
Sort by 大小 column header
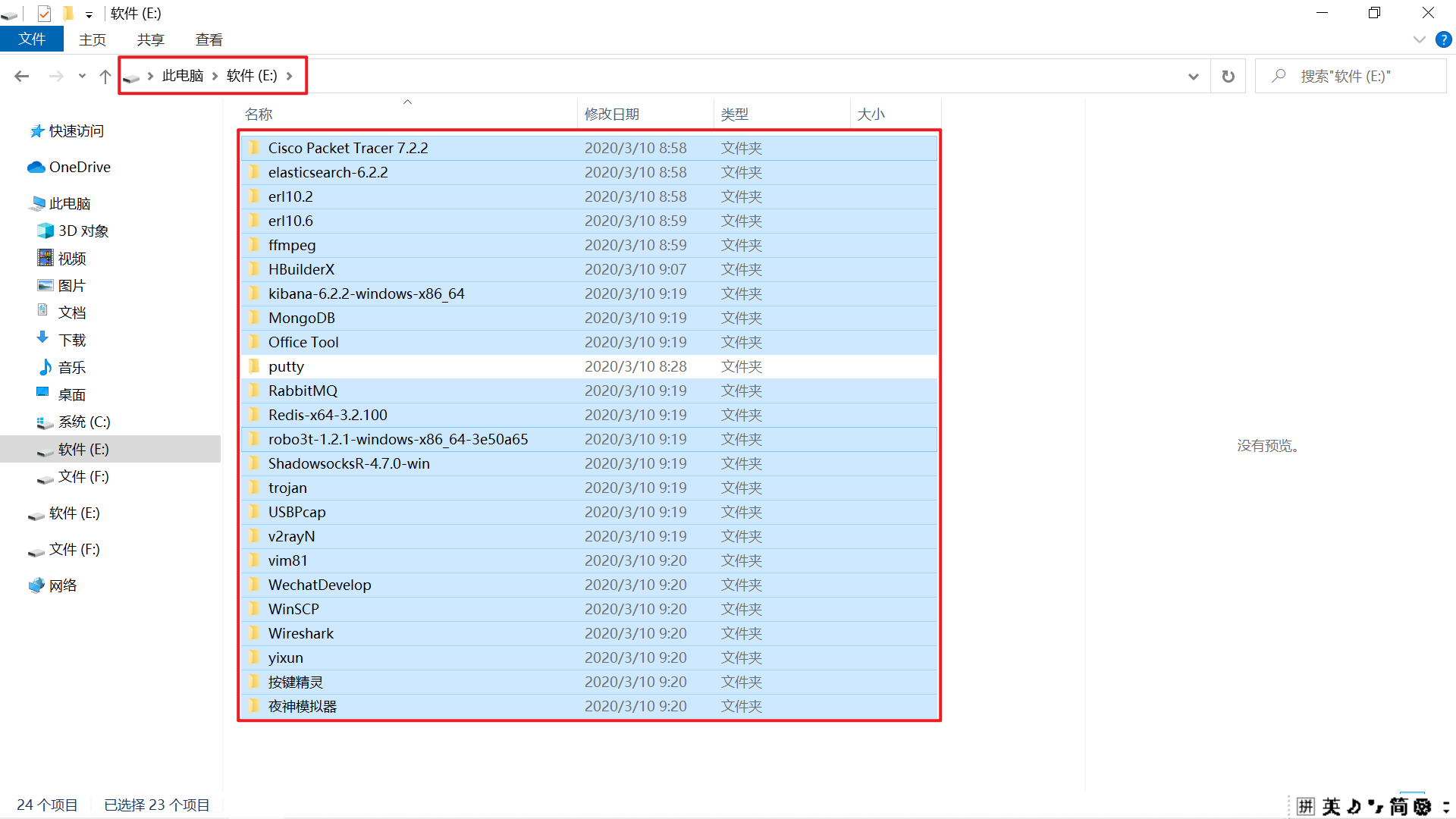(896, 114)
